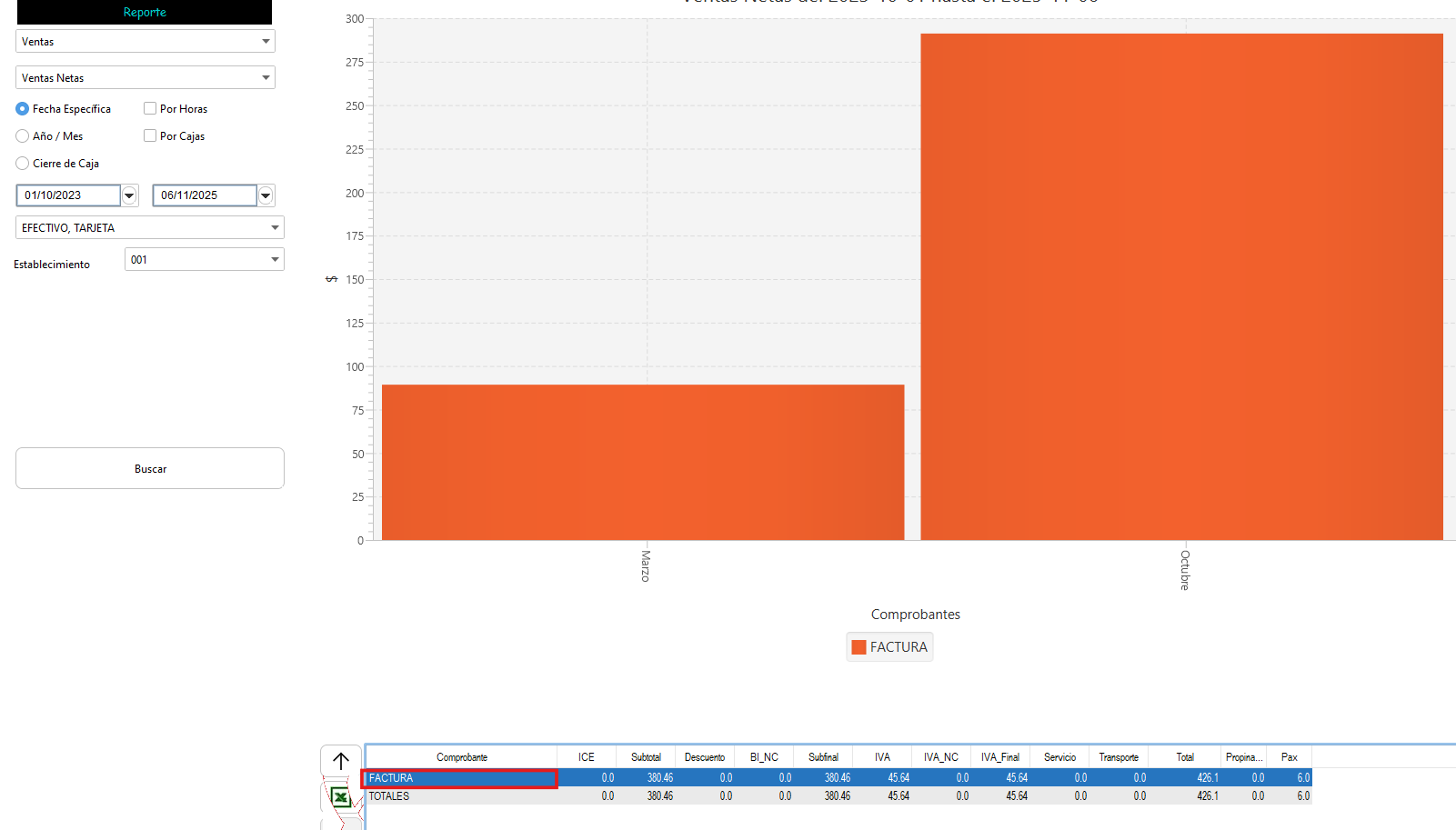Check the Por Cajas option

(150, 136)
